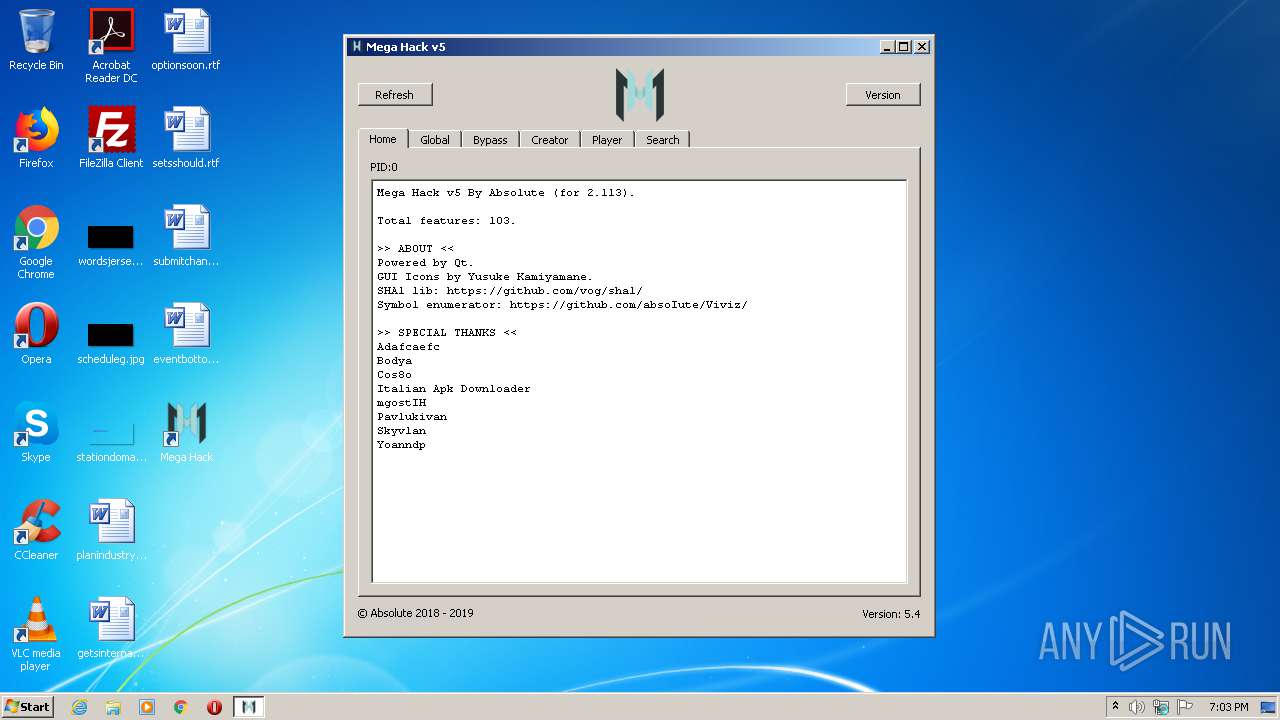Switch to the Player tab

607,140
